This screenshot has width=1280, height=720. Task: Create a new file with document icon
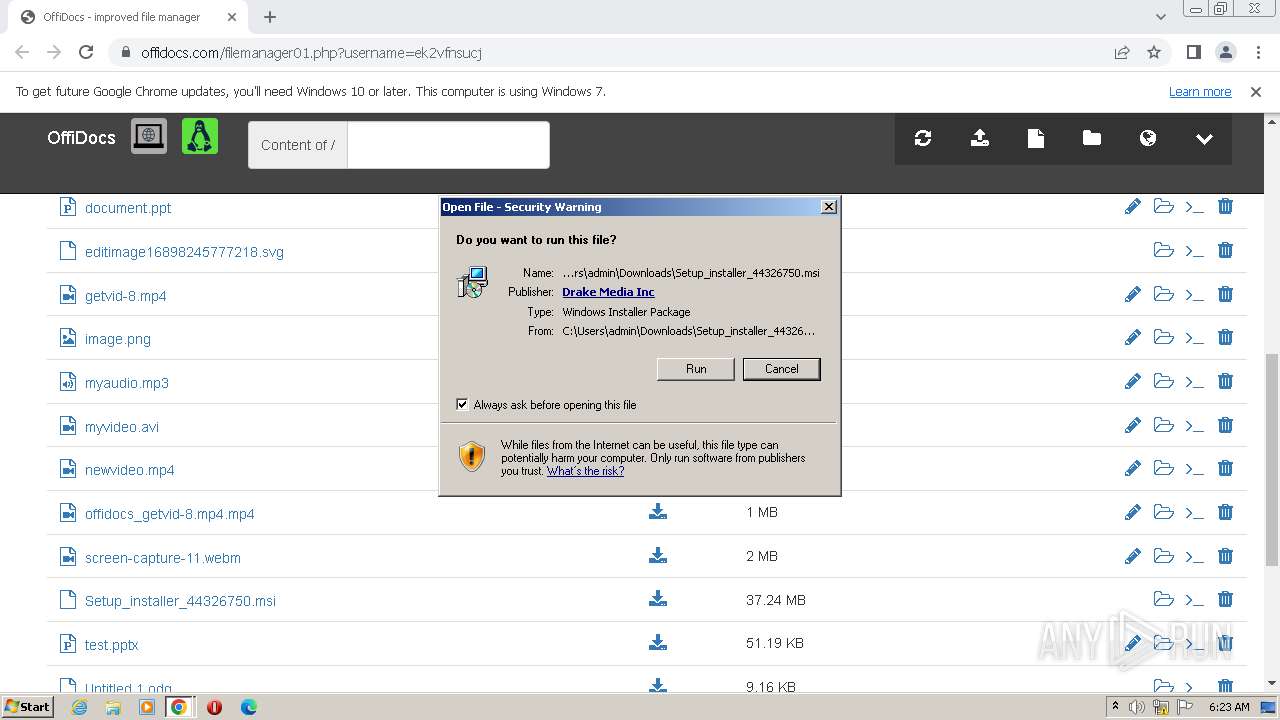(x=1036, y=139)
